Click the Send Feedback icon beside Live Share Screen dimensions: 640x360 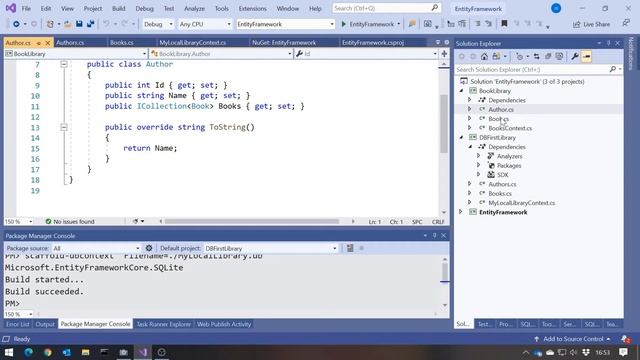[x=626, y=24]
